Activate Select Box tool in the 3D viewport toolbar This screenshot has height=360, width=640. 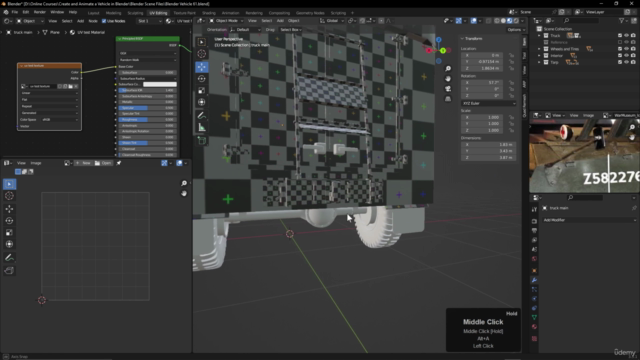(x=202, y=42)
